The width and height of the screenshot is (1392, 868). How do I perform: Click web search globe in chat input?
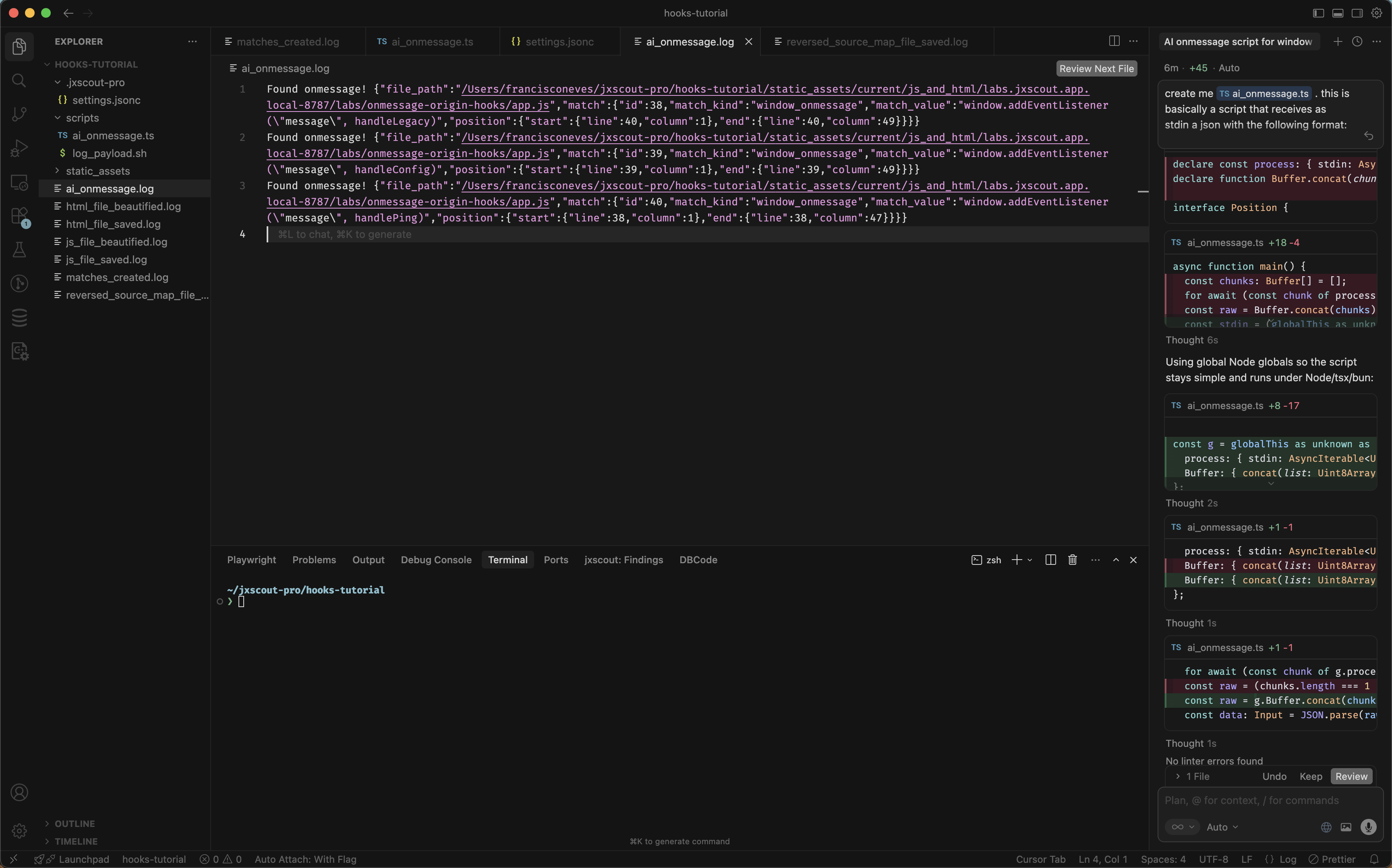pyautogui.click(x=1326, y=827)
